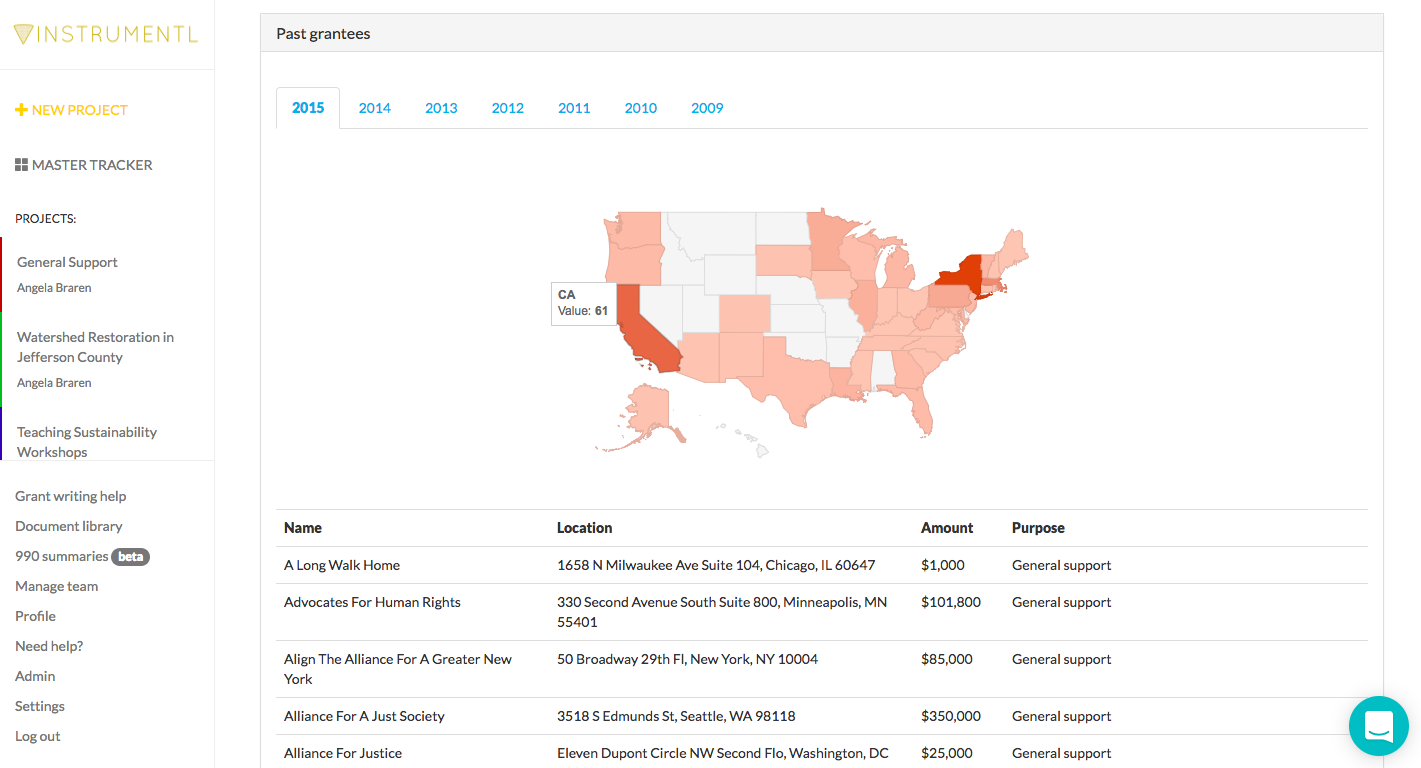Open the Document library
Image resolution: width=1421 pixels, height=768 pixels.
pos(68,526)
